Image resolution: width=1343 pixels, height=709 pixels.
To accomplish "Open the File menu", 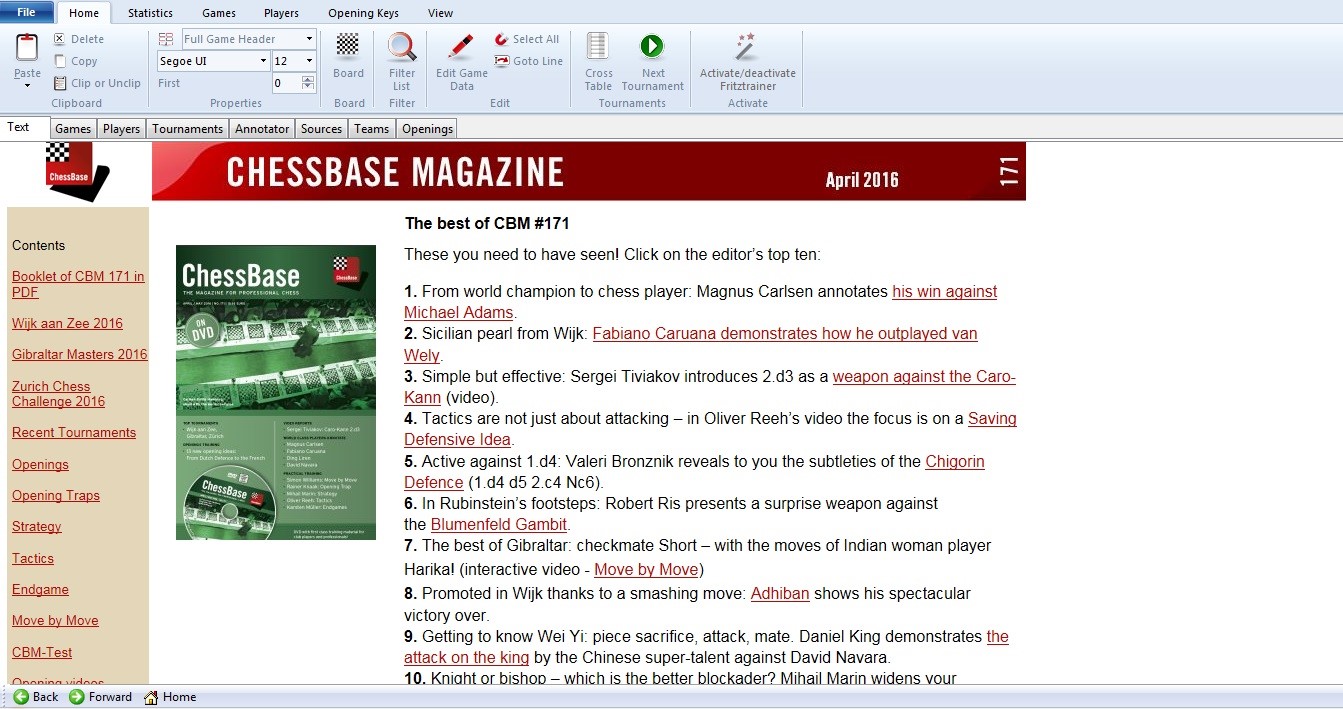I will (x=27, y=12).
